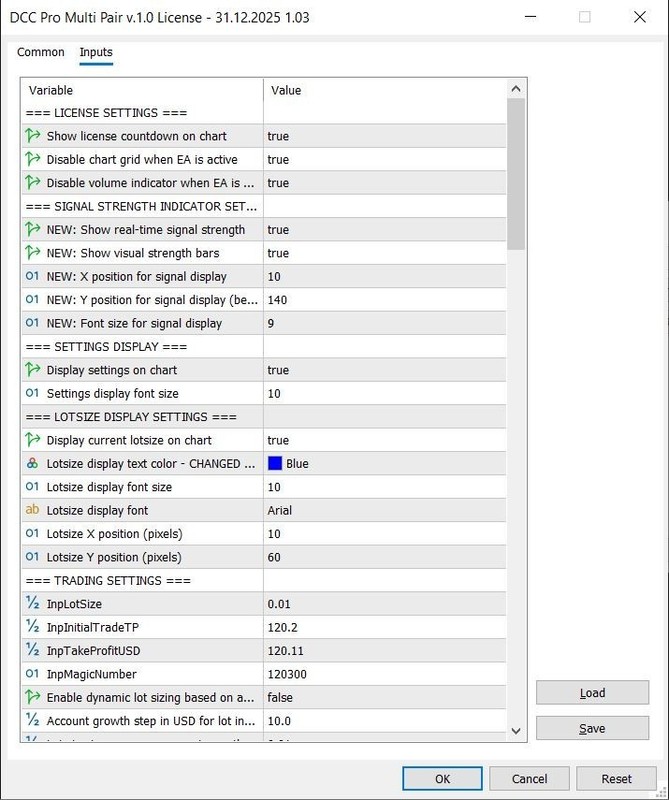Click the Variable column header

tap(142, 90)
